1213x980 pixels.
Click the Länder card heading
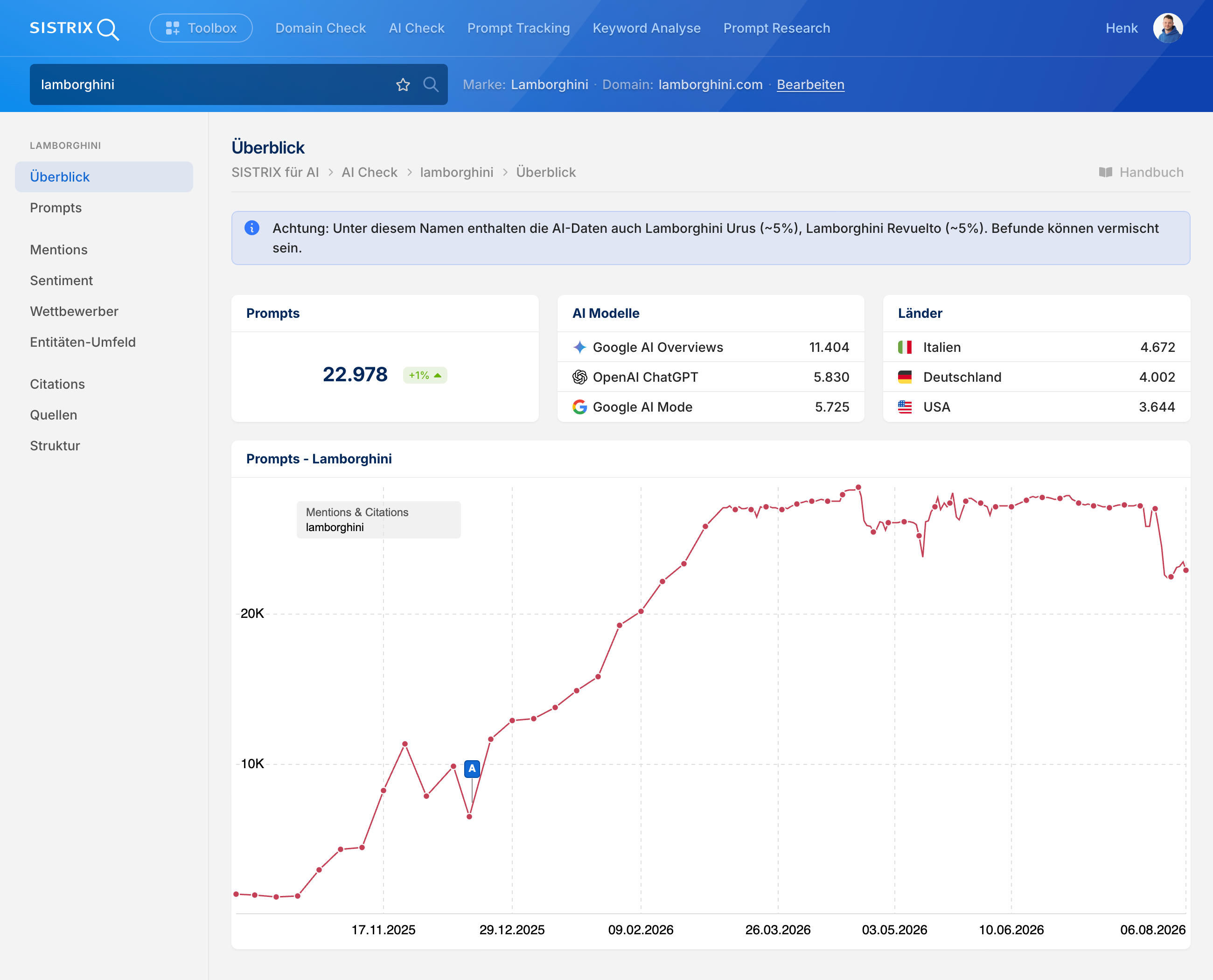pyautogui.click(x=920, y=313)
